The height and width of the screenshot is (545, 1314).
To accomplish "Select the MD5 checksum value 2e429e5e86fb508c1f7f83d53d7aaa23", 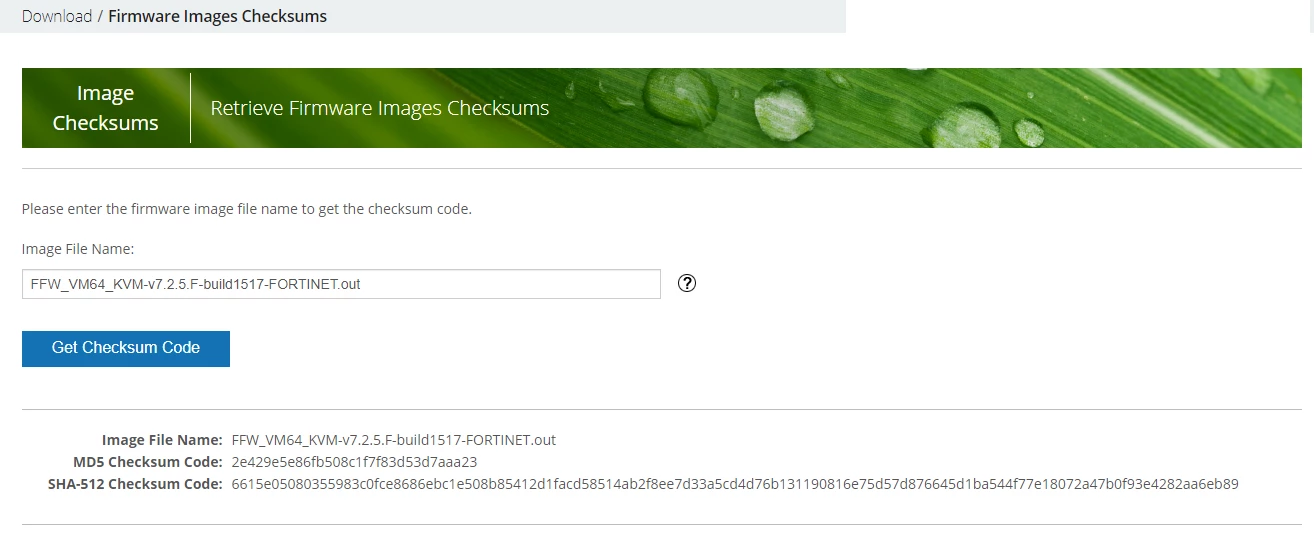I will tap(354, 462).
